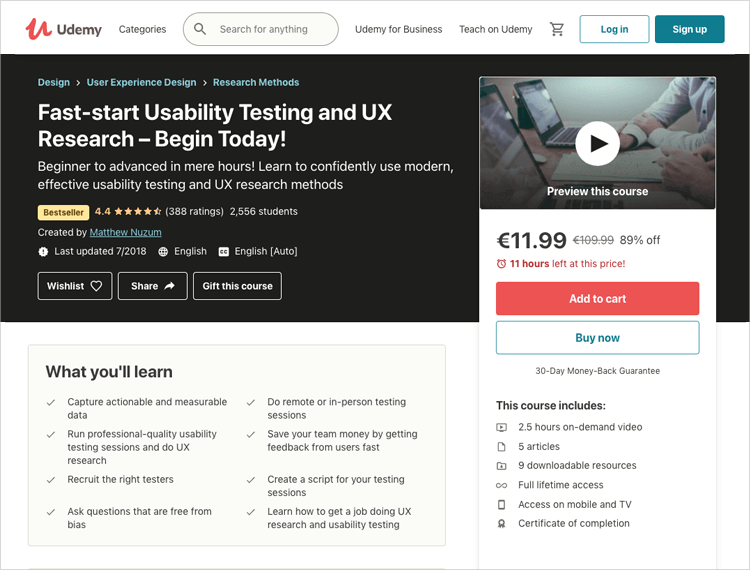Go to Design breadcrumb
Viewport: 750px width, 570px height.
pos(54,82)
